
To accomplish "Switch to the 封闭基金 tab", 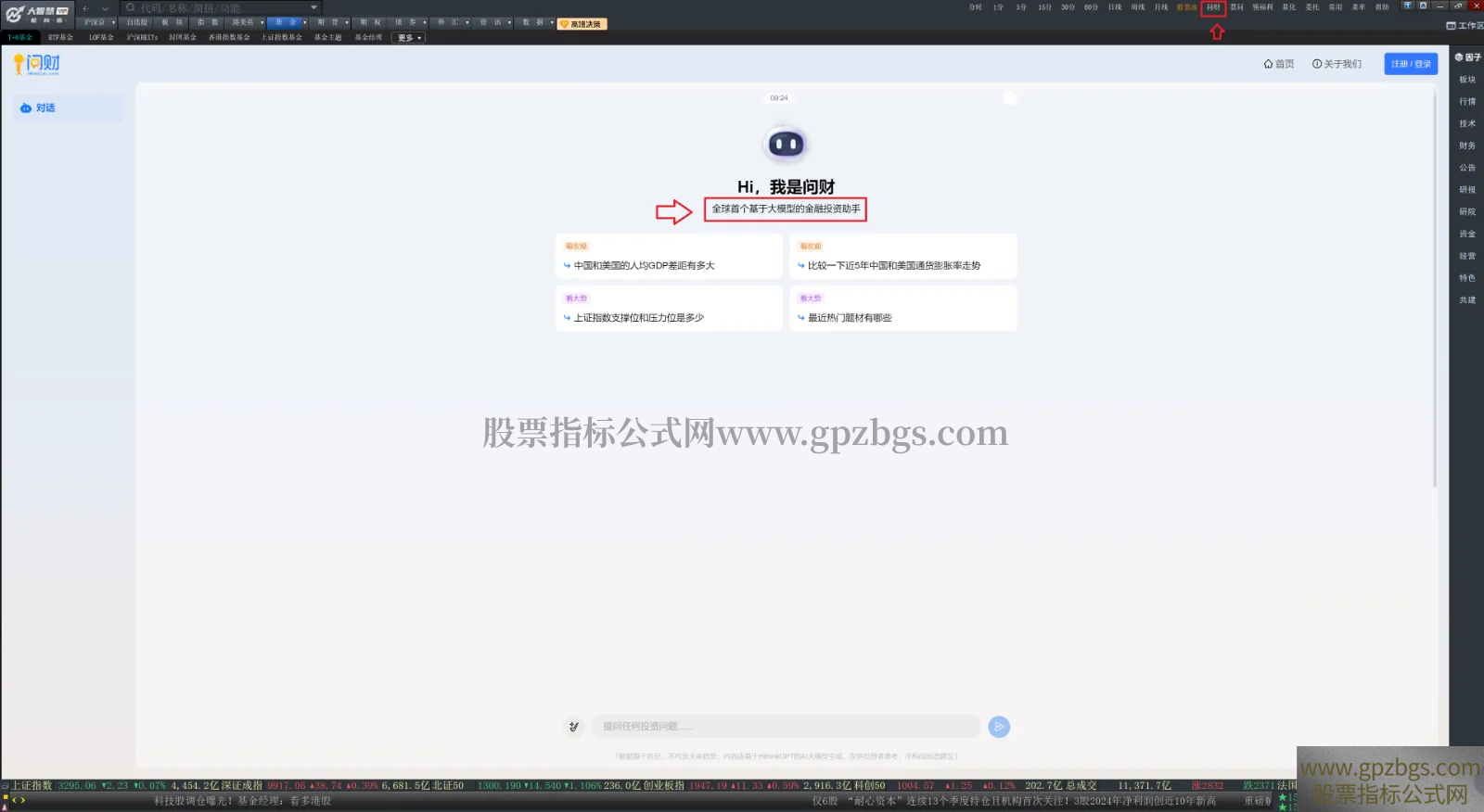I will [183, 38].
